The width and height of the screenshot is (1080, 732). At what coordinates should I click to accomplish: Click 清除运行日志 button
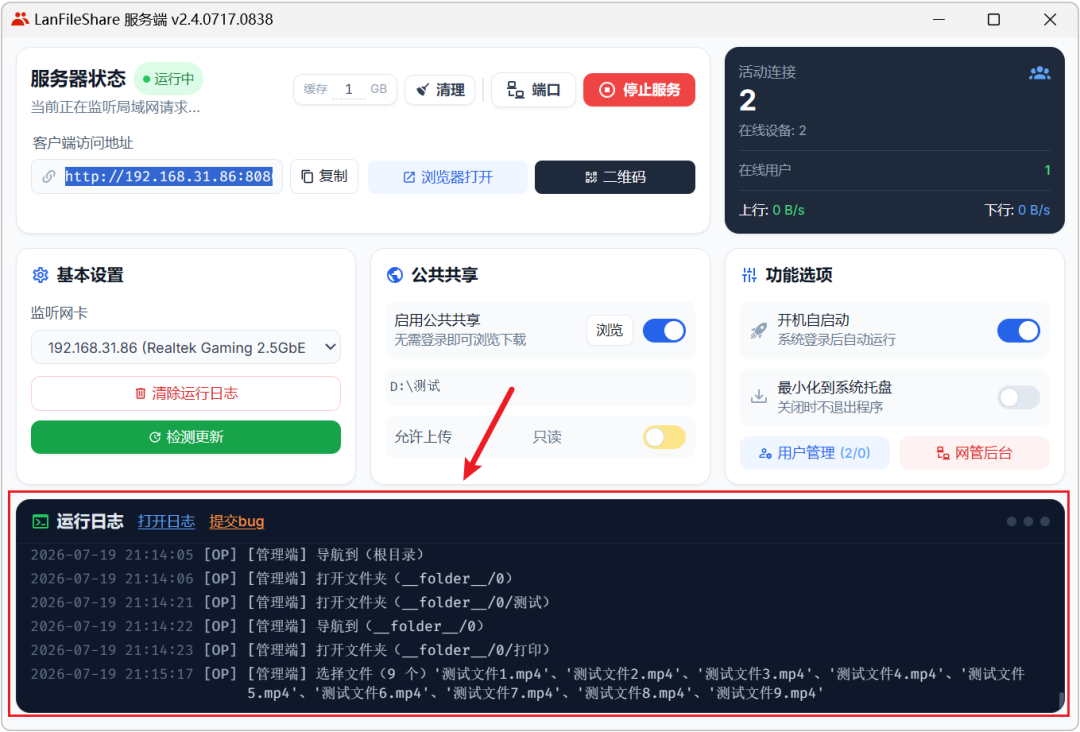coord(186,393)
